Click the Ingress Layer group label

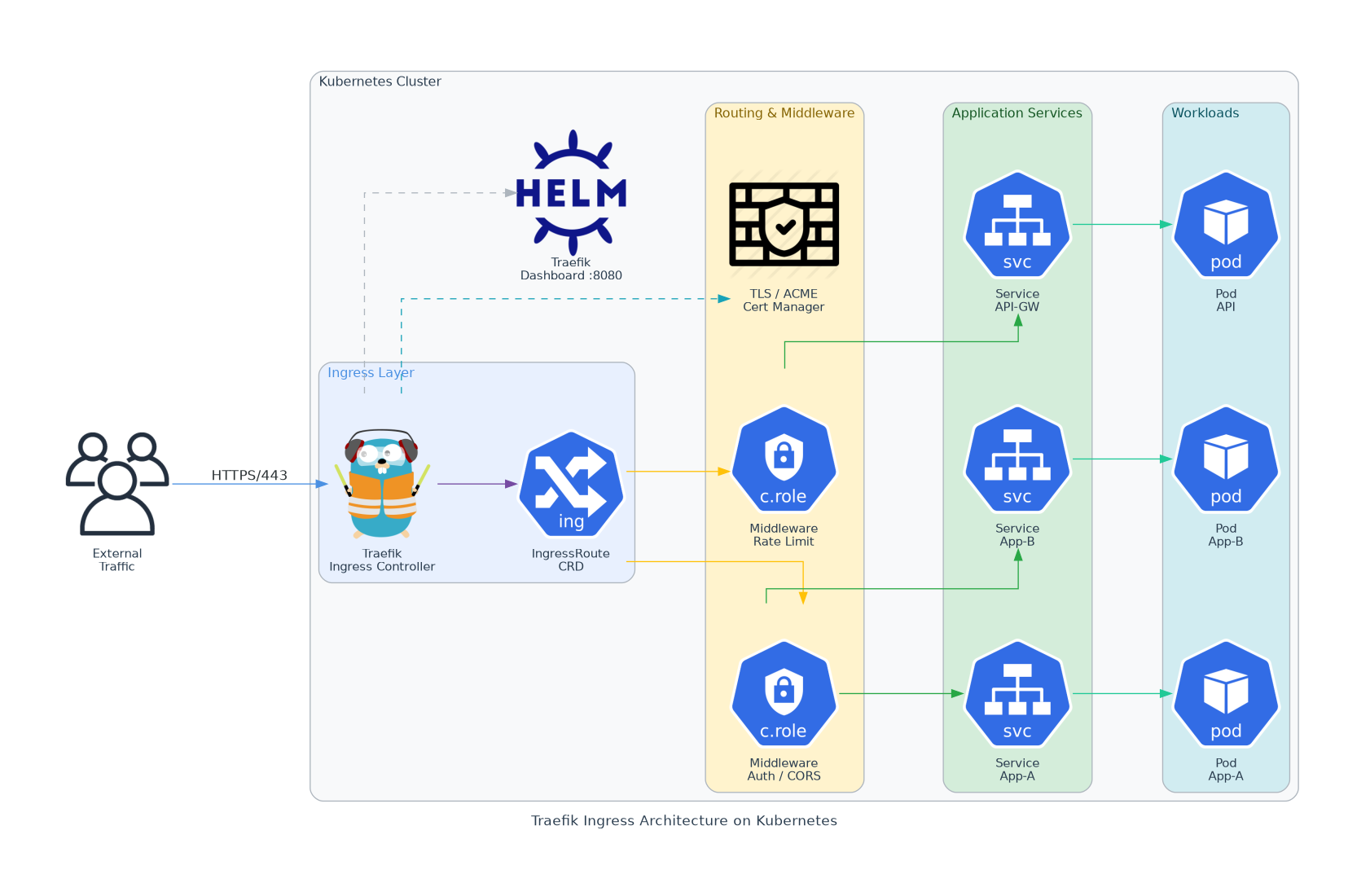pyautogui.click(x=371, y=372)
